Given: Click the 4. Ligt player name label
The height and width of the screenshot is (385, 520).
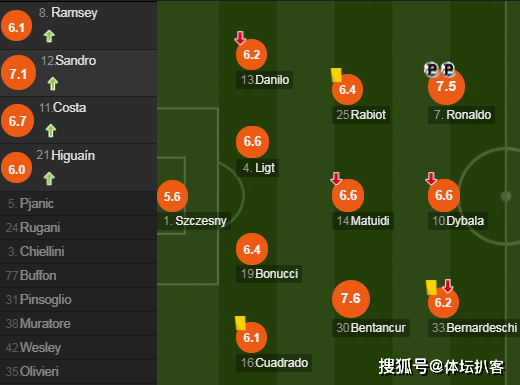Looking at the screenshot, I should click(x=257, y=168).
